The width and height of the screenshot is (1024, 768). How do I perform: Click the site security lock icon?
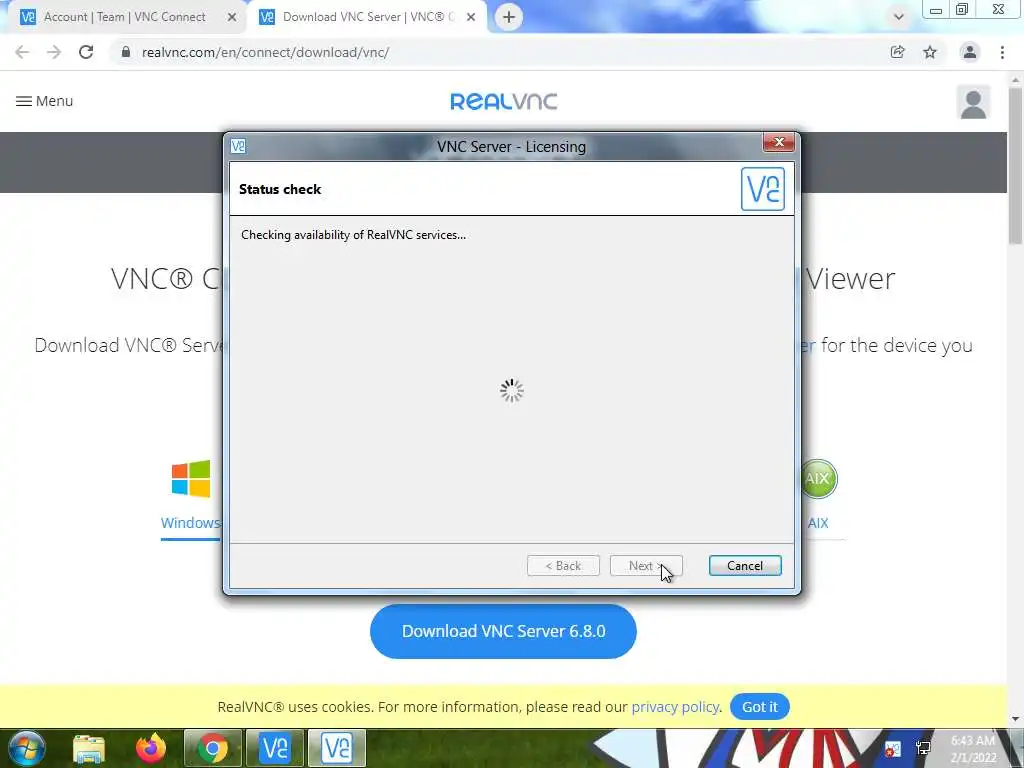[x=126, y=52]
